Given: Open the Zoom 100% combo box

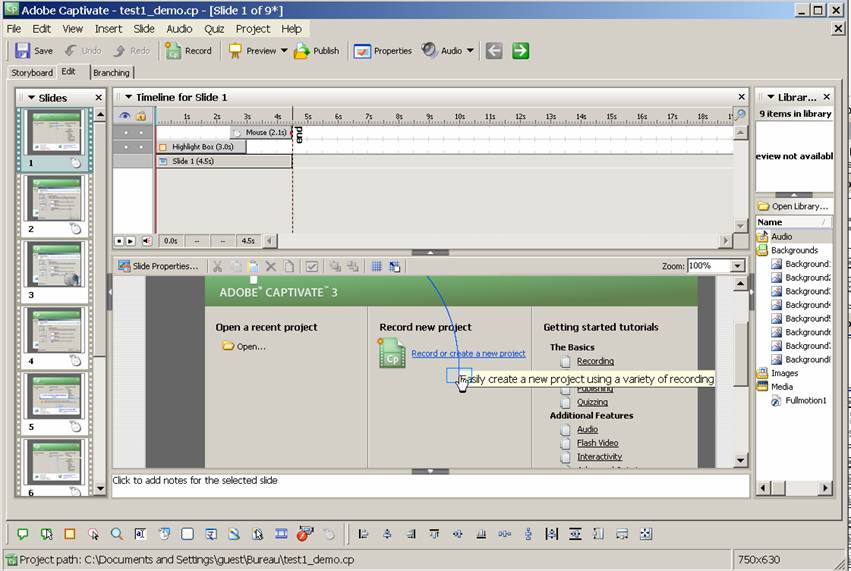Looking at the screenshot, I should (715, 266).
